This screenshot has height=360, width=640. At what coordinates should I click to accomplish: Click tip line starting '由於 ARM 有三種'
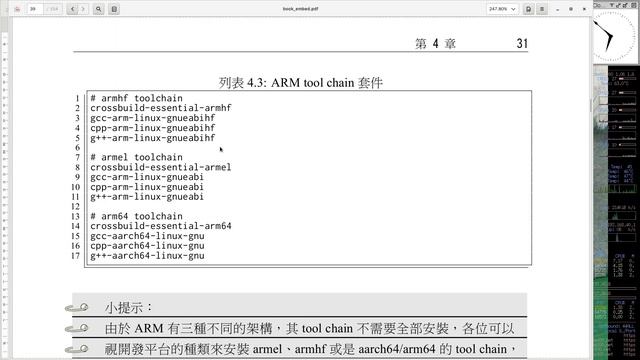pos(309,329)
